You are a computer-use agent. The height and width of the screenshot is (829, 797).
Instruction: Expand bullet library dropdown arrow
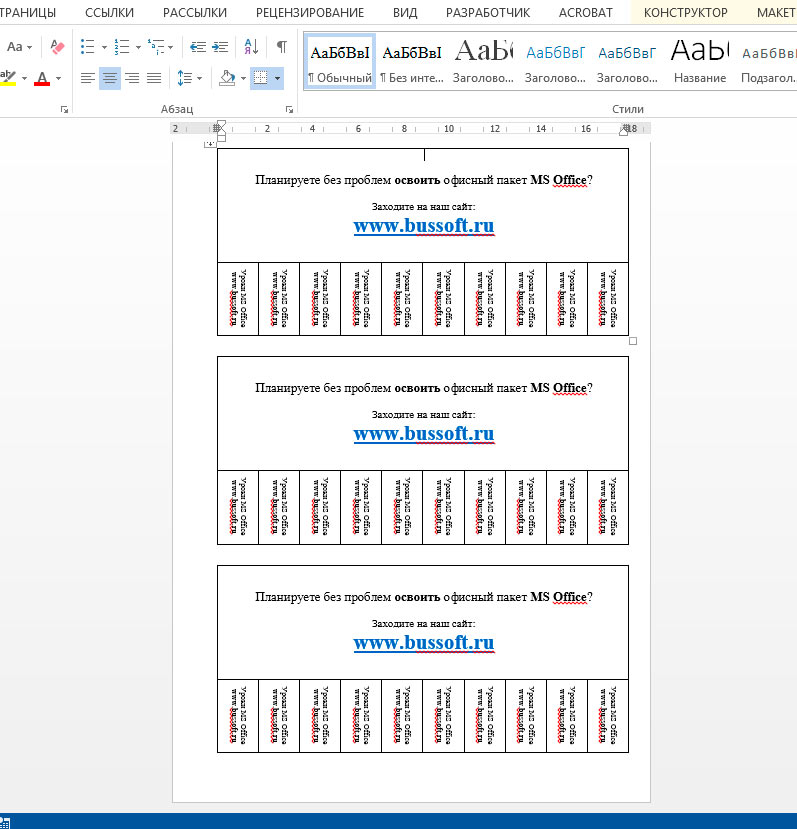(x=104, y=47)
